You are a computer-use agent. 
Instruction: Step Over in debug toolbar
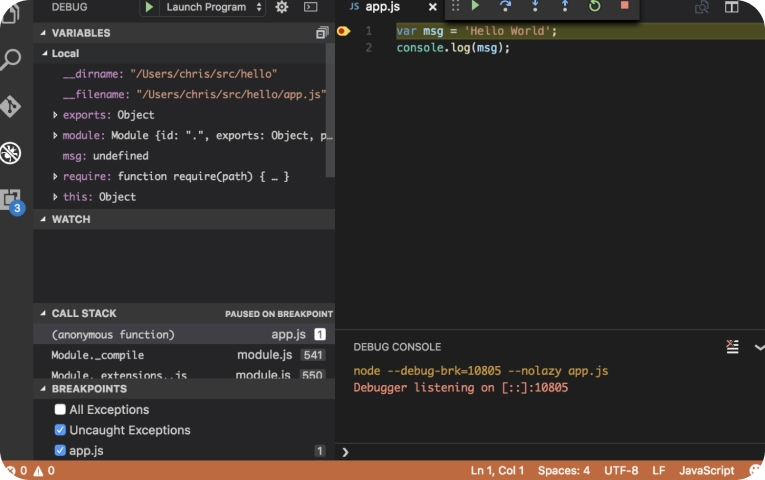point(505,6)
